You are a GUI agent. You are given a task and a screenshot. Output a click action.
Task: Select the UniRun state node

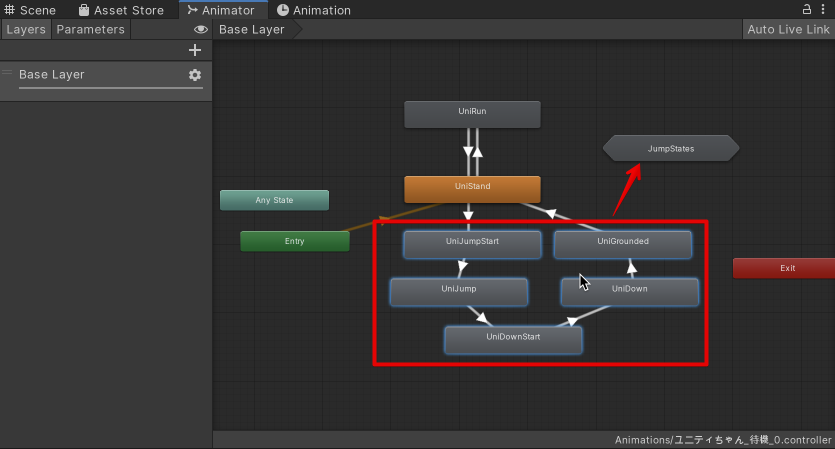point(472,114)
